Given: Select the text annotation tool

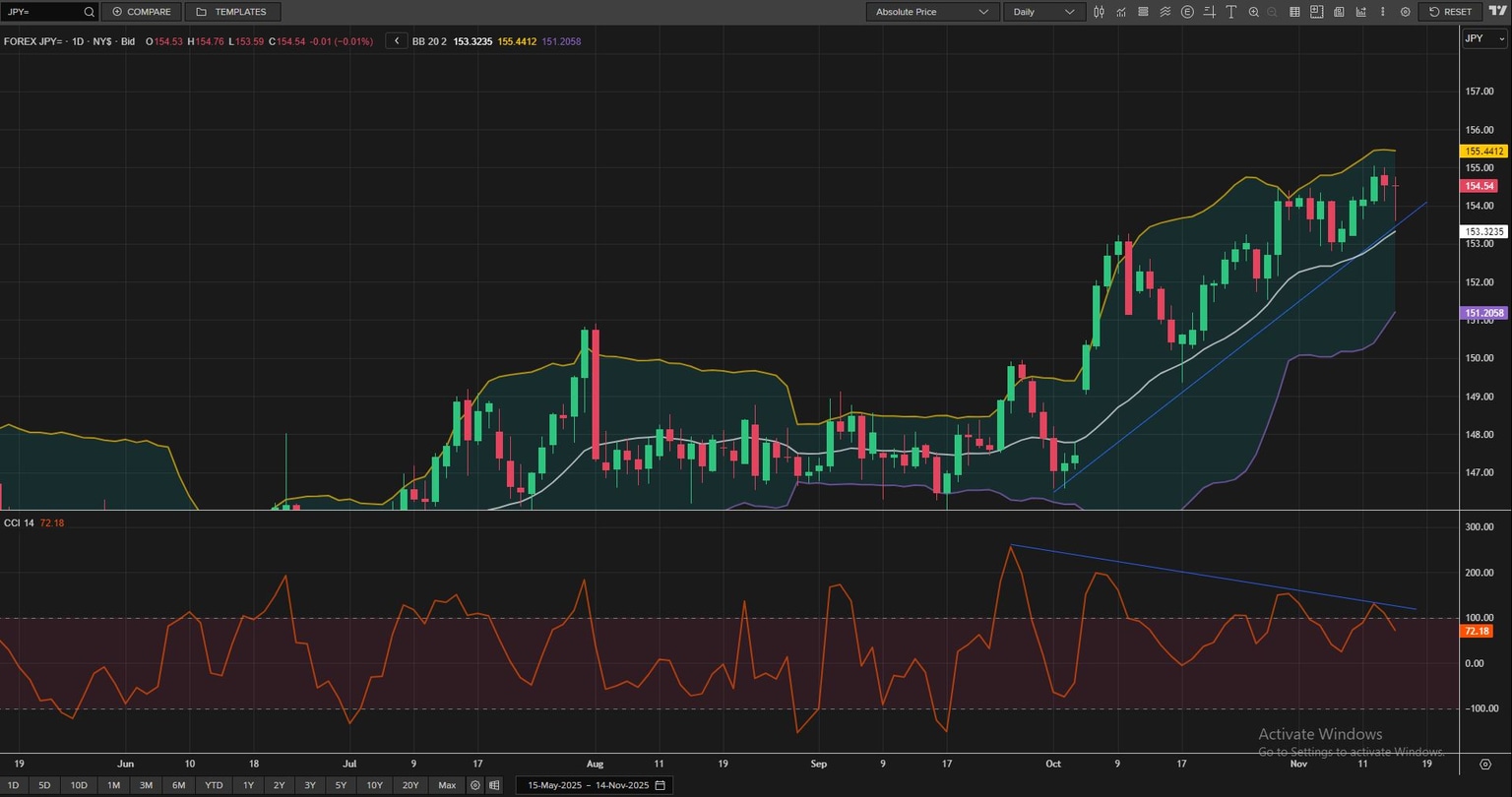Looking at the screenshot, I should [x=1230, y=12].
